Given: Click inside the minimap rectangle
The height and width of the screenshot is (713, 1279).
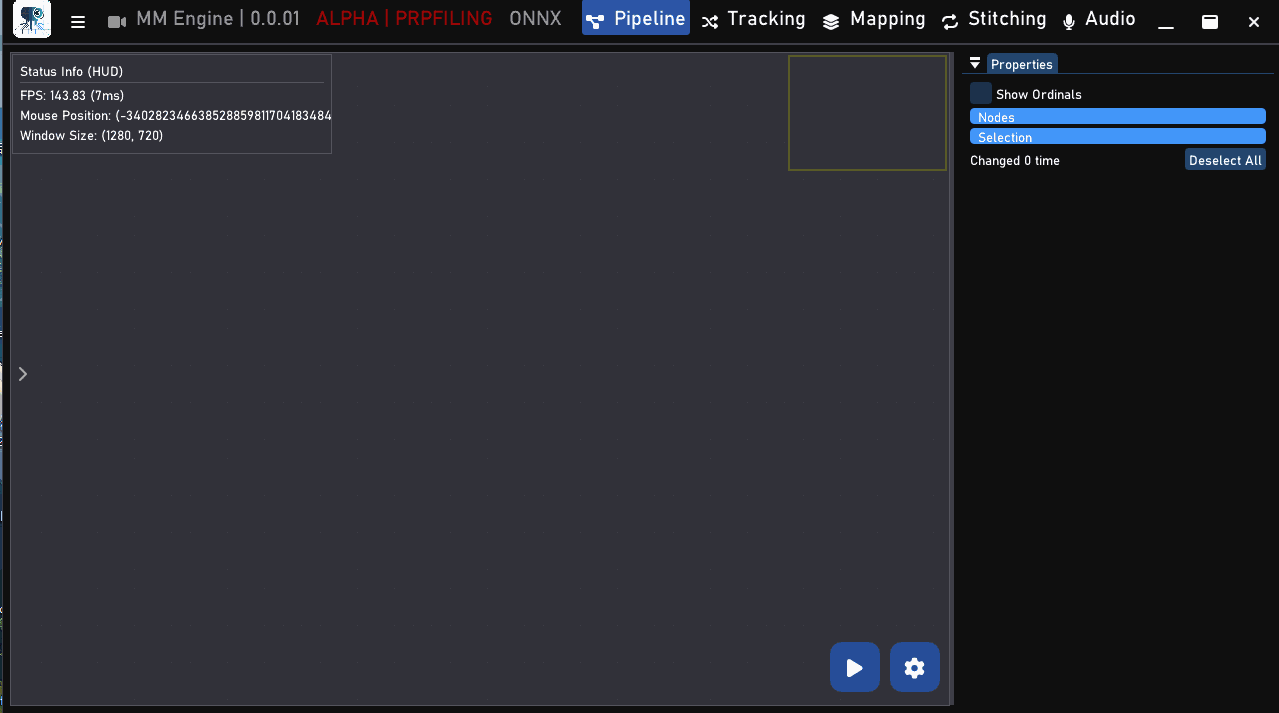Looking at the screenshot, I should pos(866,113).
